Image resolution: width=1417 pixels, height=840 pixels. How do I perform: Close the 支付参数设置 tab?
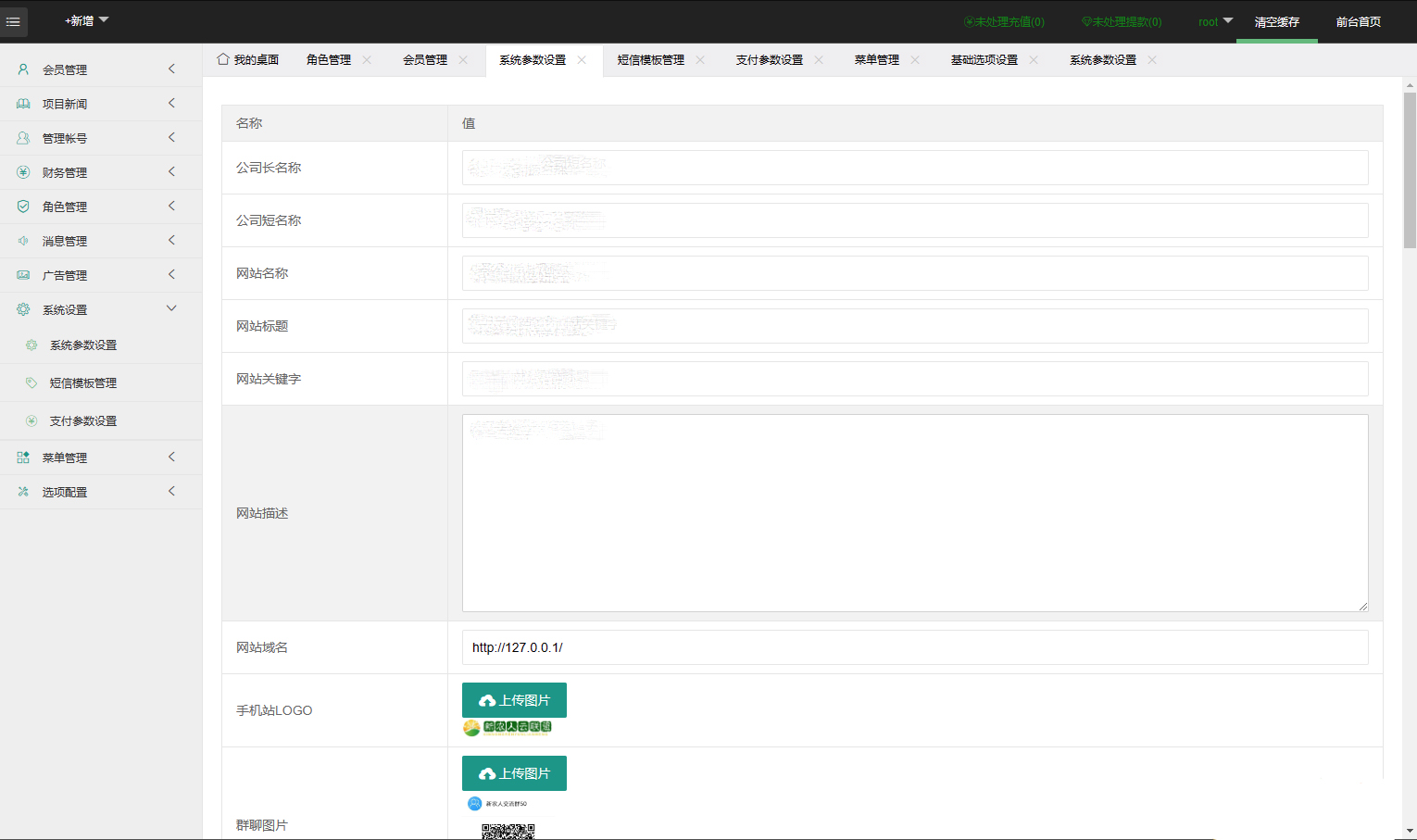pos(819,60)
